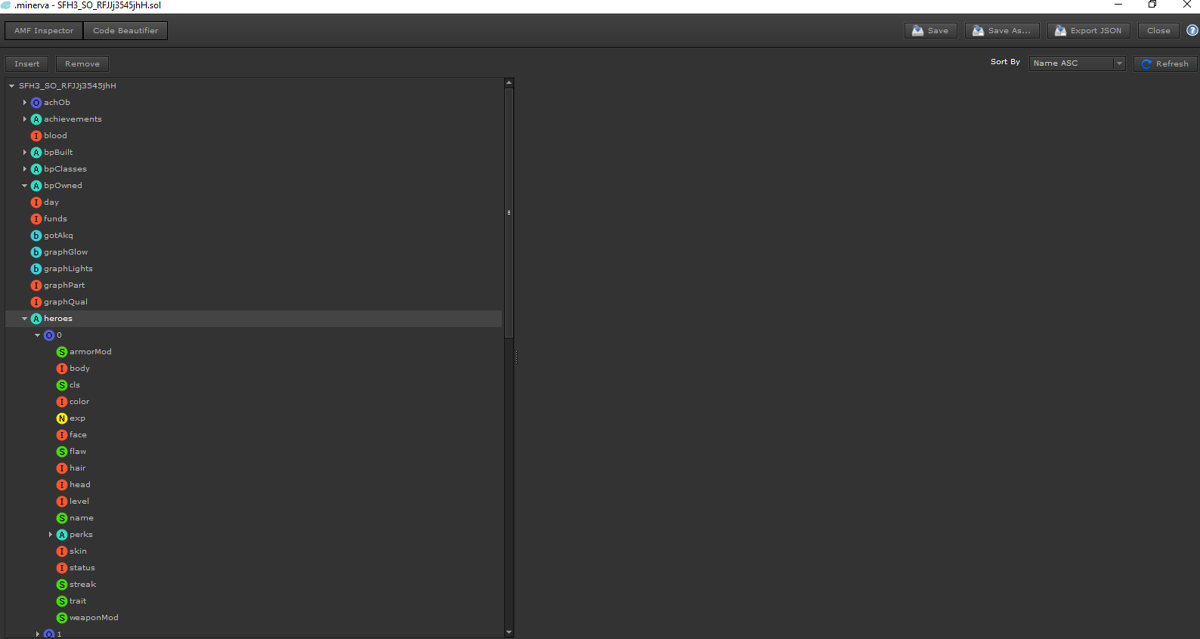Click the integer type icon beside blood
The height and width of the screenshot is (639, 1200).
point(36,135)
